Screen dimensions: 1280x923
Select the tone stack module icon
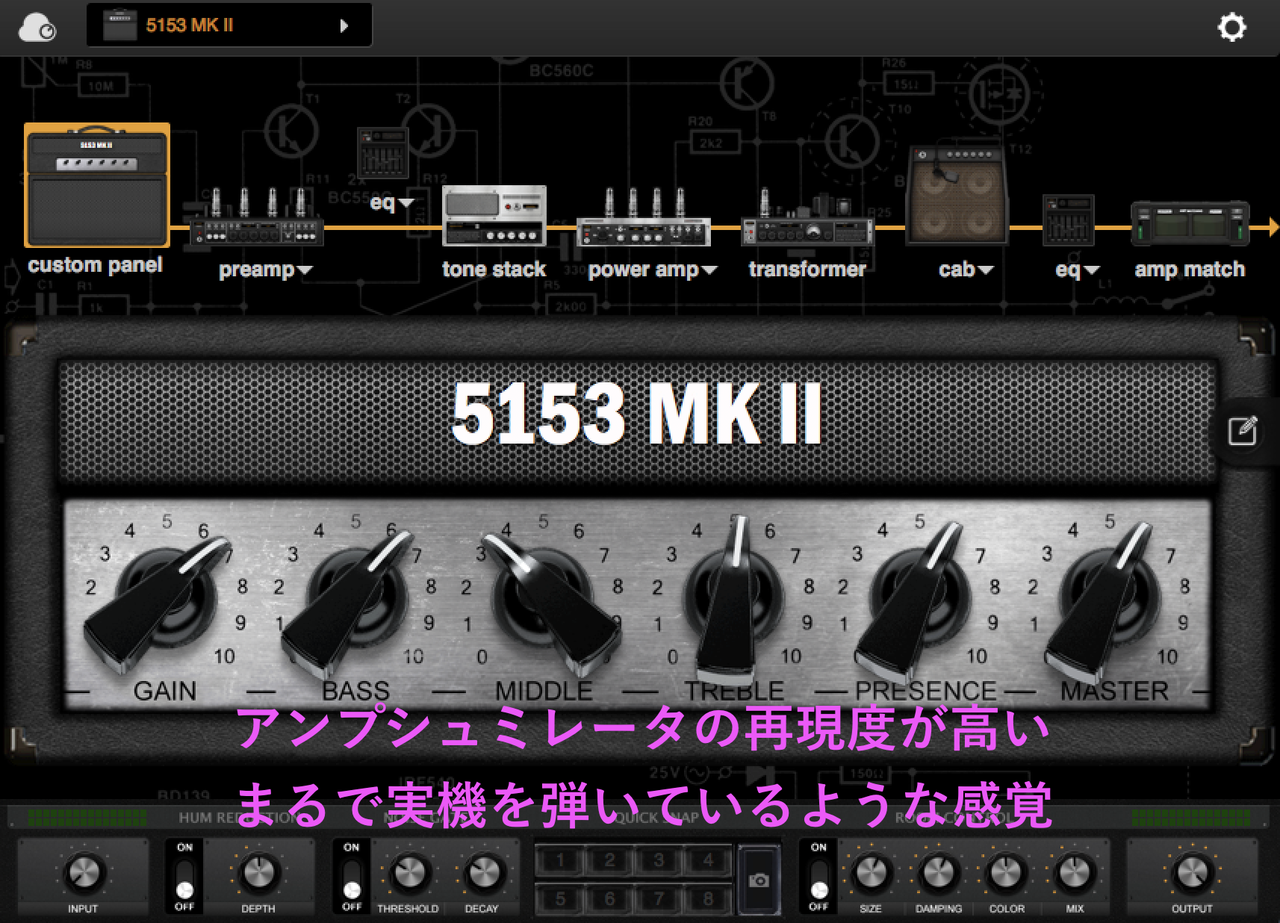click(494, 215)
